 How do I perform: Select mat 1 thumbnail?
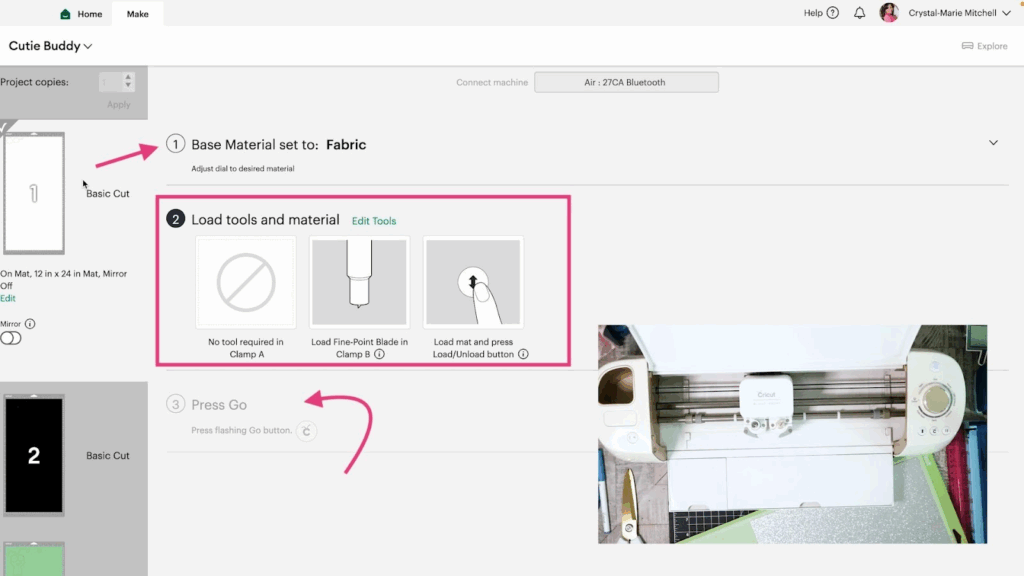[34, 193]
